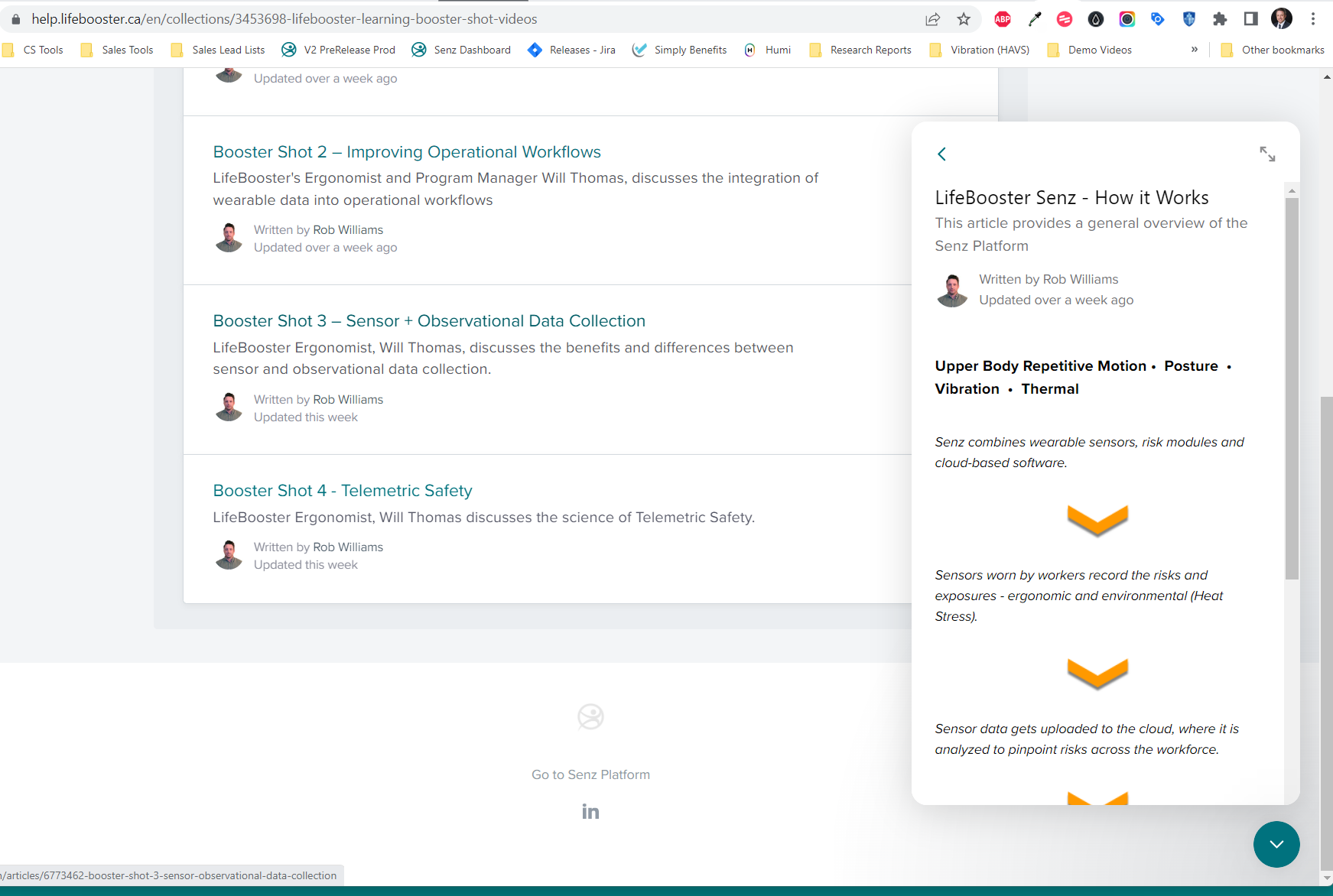1333x896 pixels.
Task: Open the blue shield extension icon
Action: click(x=1189, y=19)
